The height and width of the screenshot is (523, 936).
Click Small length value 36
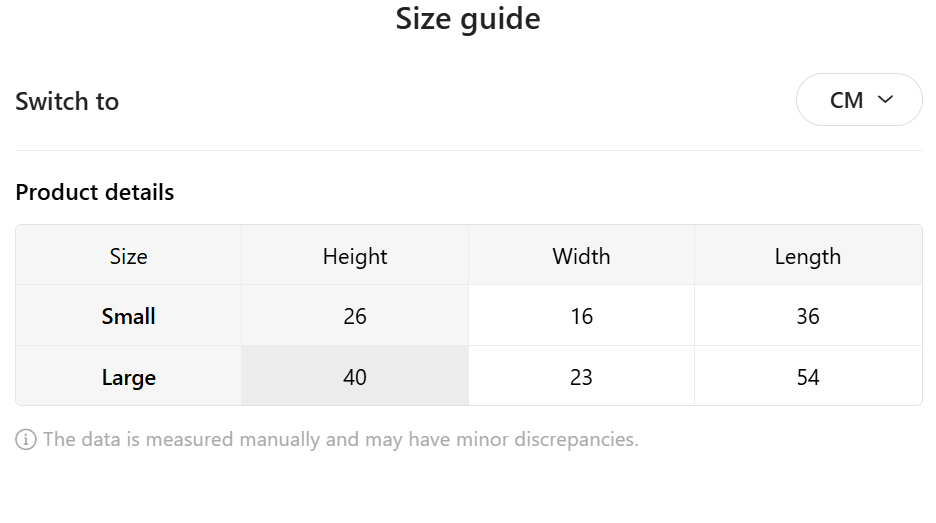pos(807,316)
